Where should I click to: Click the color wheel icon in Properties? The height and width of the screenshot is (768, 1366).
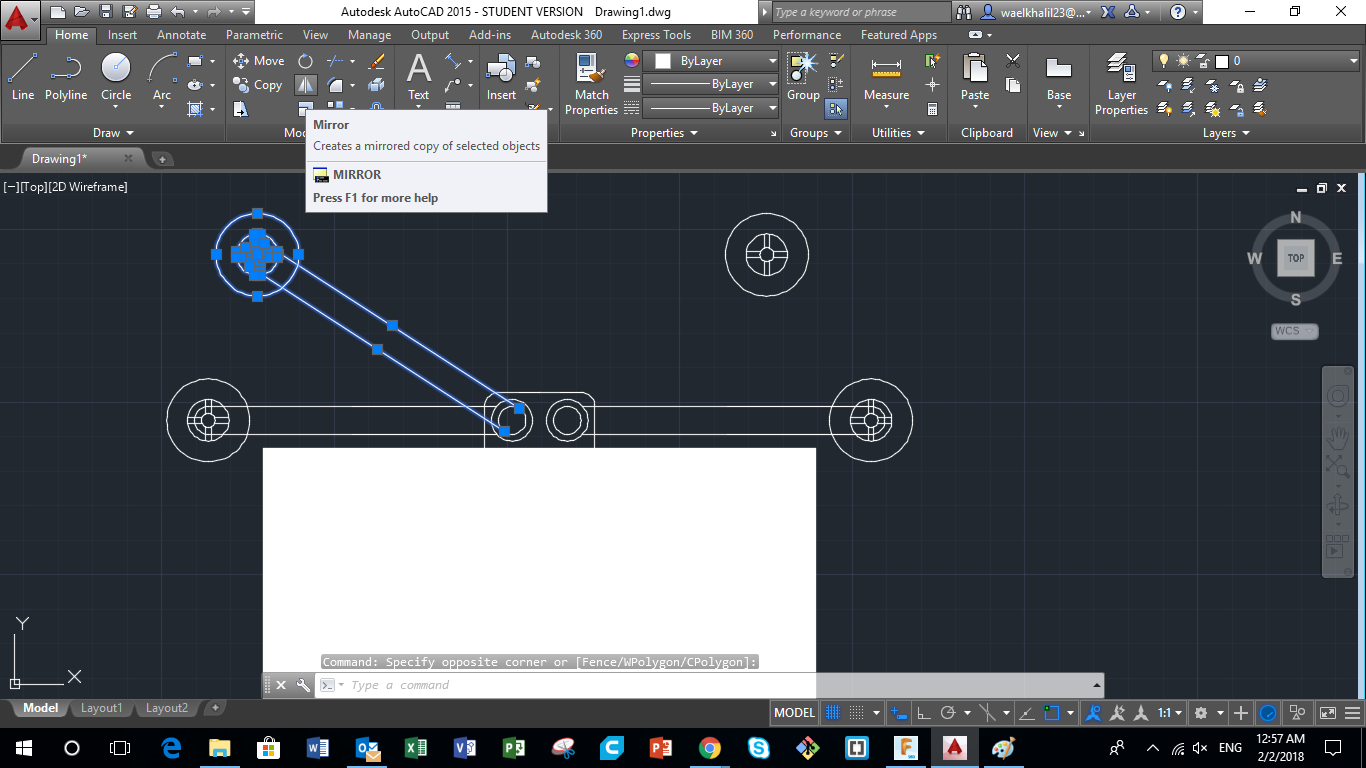(631, 61)
